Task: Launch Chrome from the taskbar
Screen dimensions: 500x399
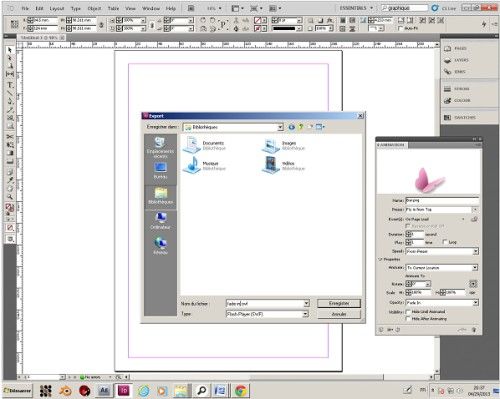Action: point(241,390)
